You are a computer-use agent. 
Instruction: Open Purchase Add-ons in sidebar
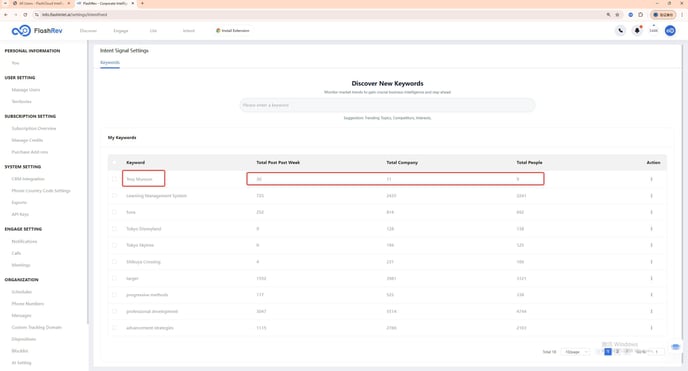[x=30, y=152]
